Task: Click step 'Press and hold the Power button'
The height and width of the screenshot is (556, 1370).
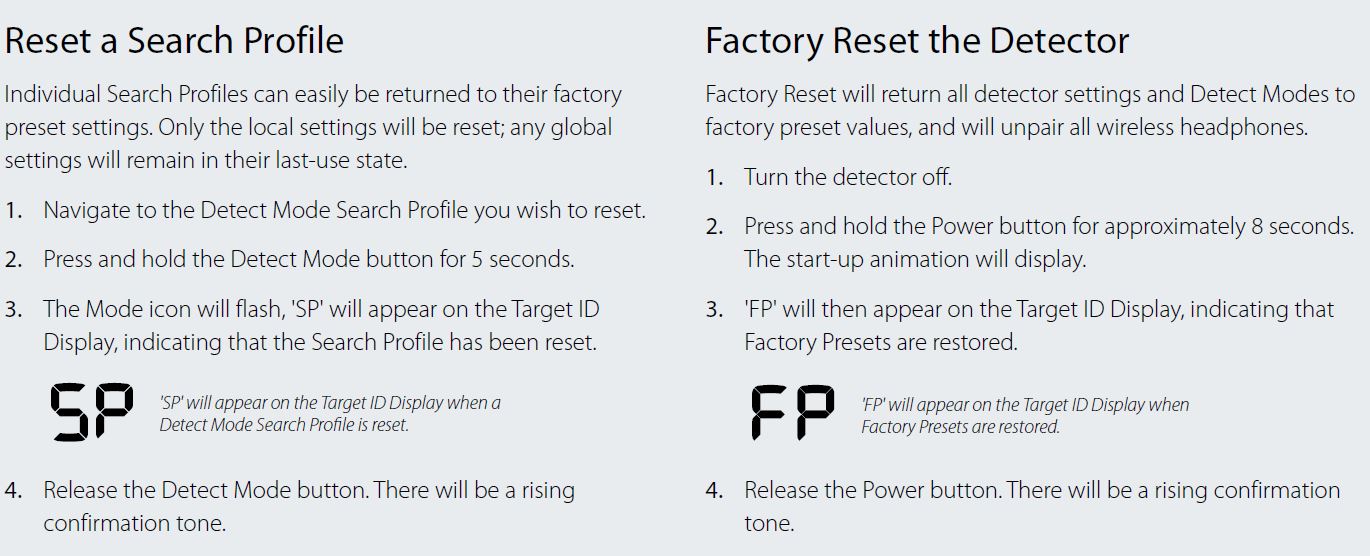Action: pyautogui.click(x=1049, y=227)
